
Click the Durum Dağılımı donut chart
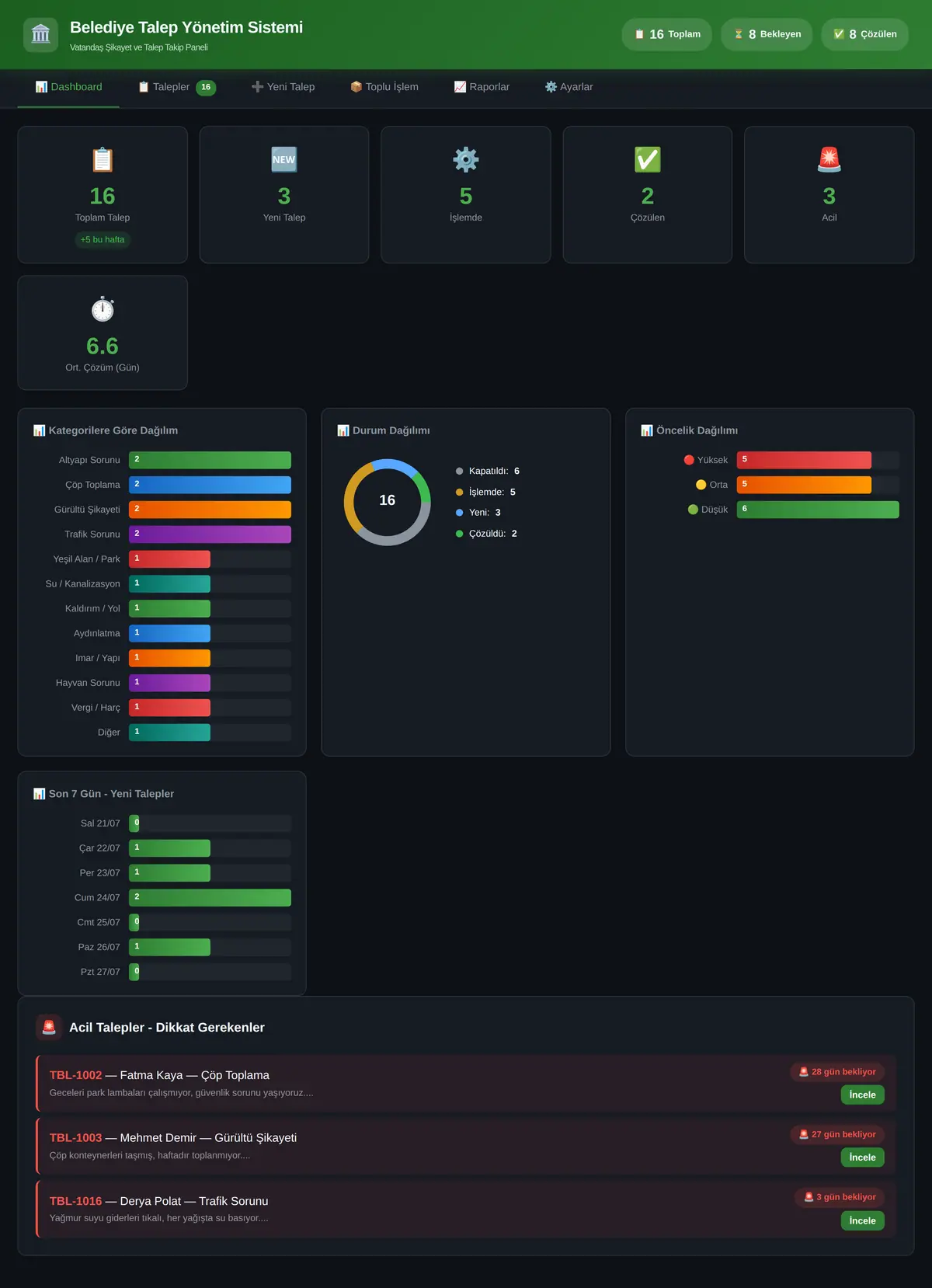(388, 502)
